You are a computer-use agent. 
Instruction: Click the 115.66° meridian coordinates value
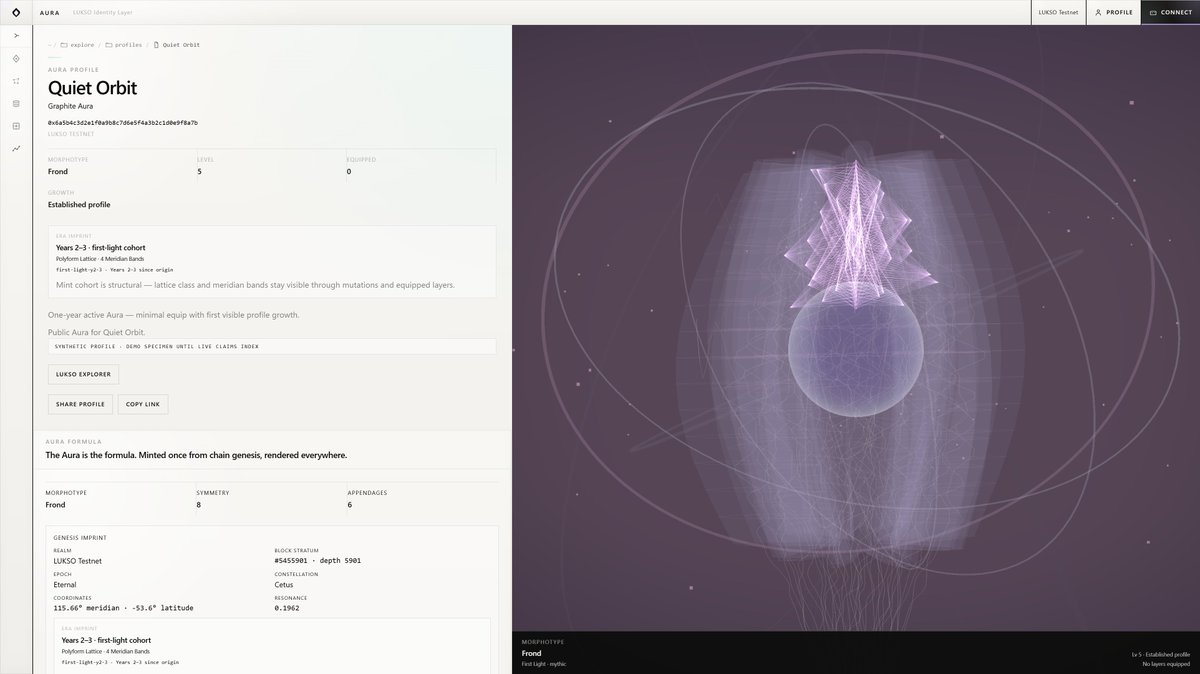pyautogui.click(x=124, y=608)
